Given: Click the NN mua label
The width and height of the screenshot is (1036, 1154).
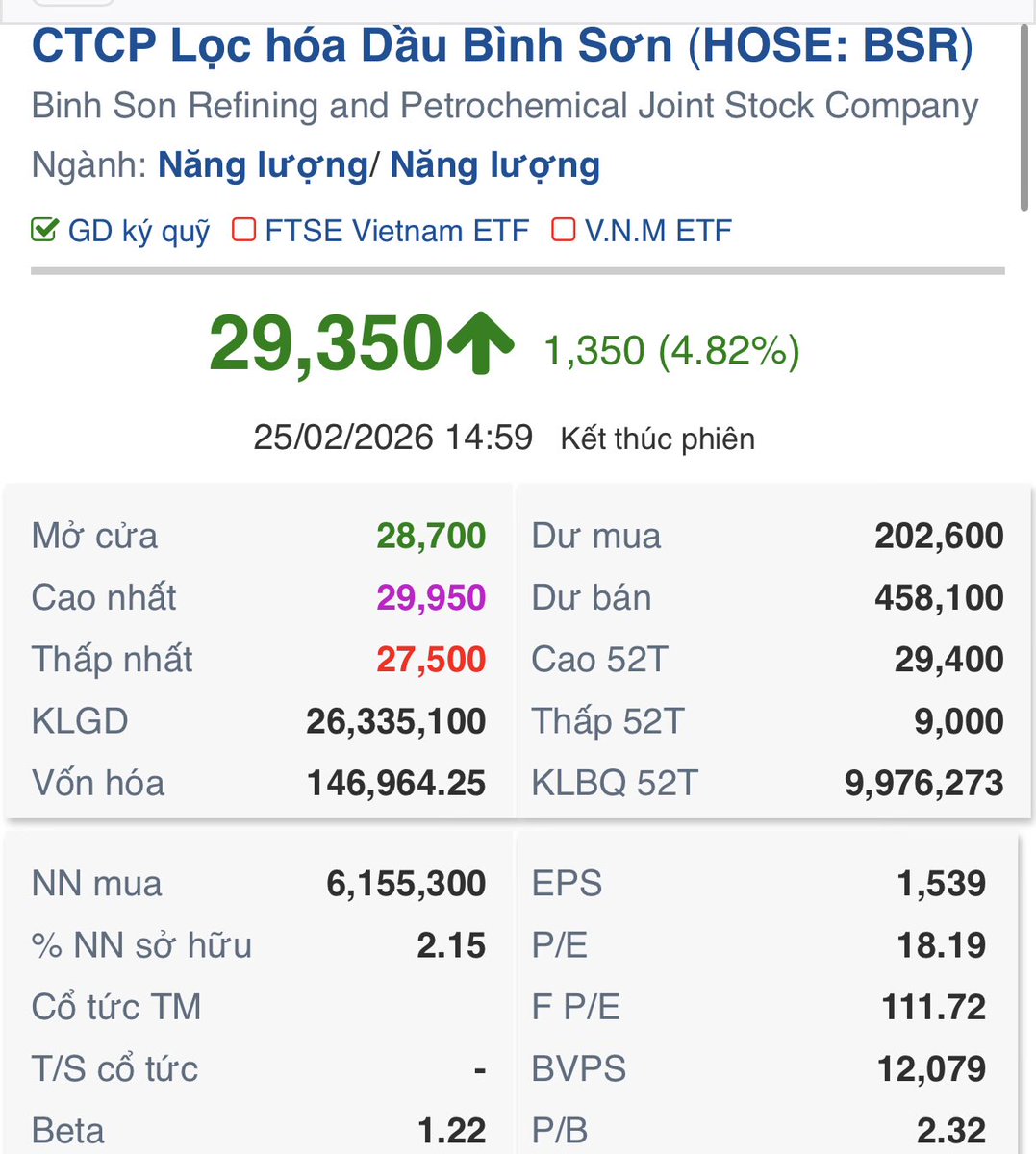Looking at the screenshot, I should 96,883.
